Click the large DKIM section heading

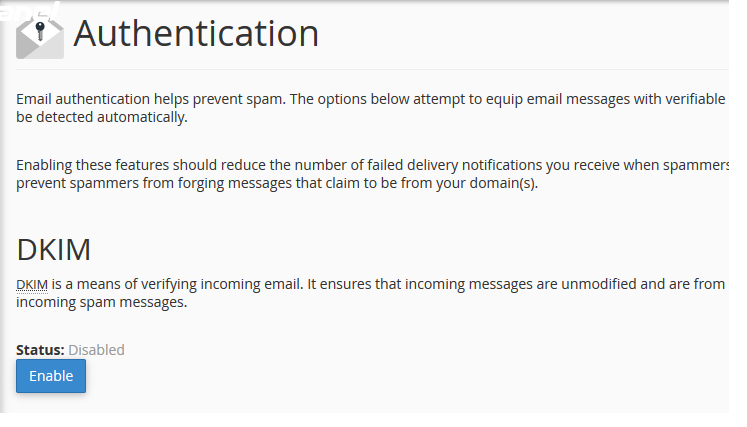tap(54, 250)
